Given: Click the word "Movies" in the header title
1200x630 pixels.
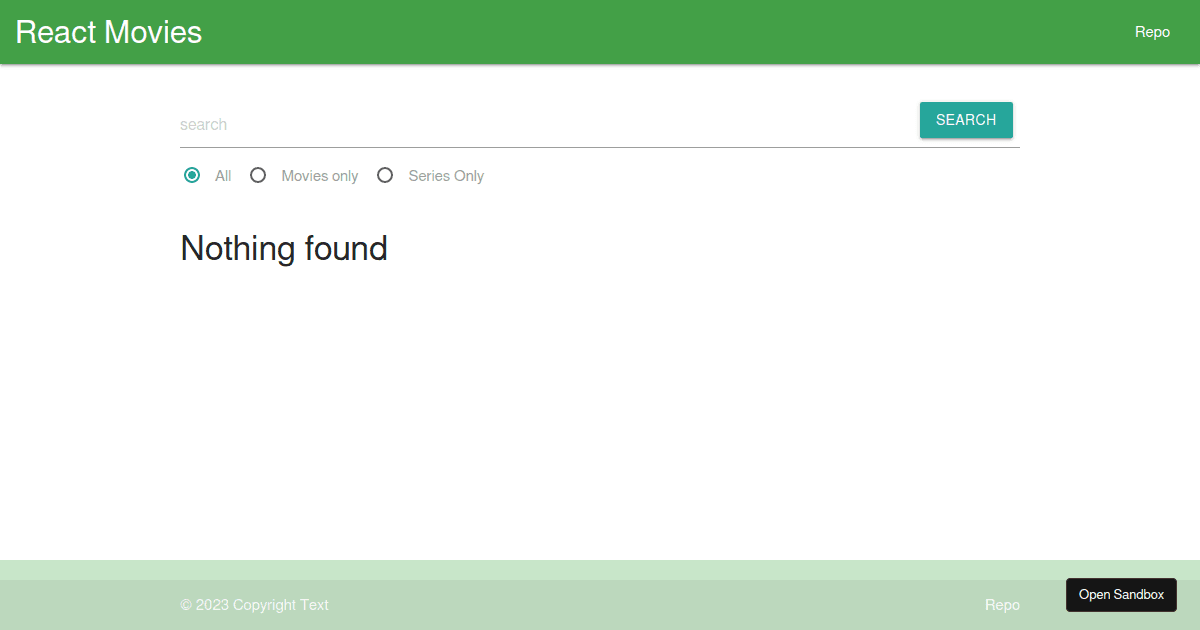Looking at the screenshot, I should pyautogui.click(x=153, y=32).
